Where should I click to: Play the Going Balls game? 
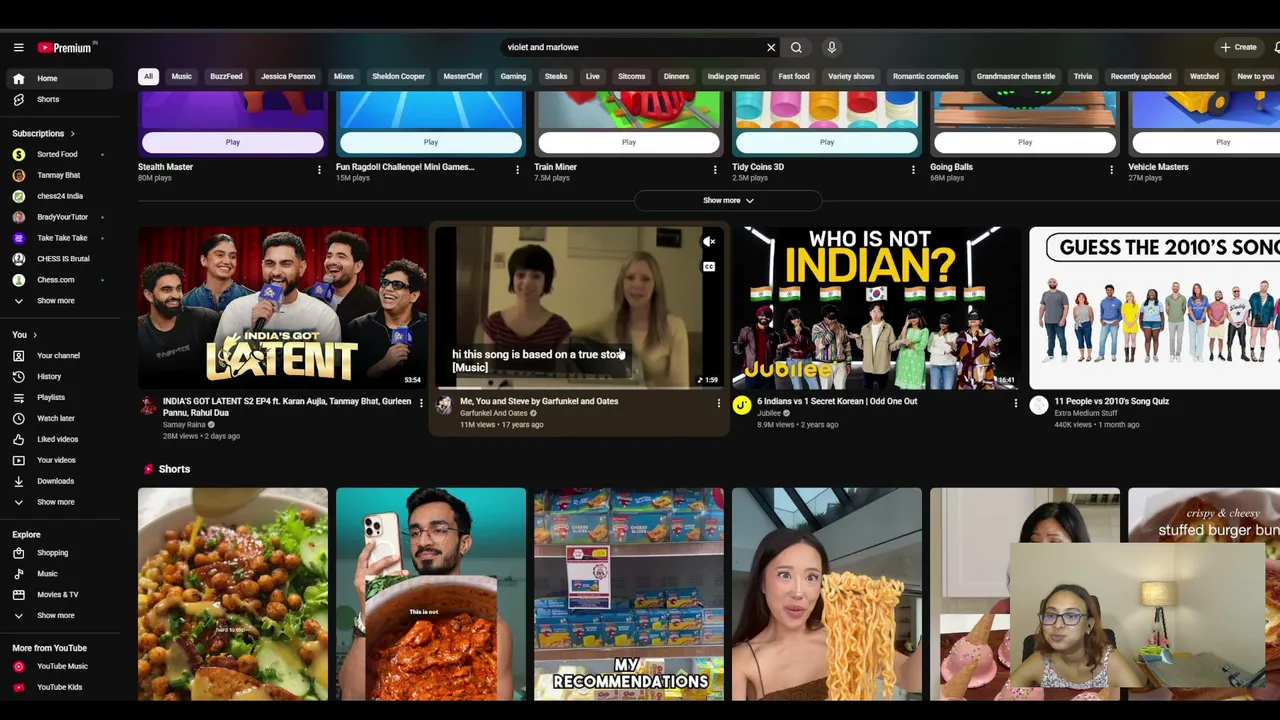[x=1025, y=142]
